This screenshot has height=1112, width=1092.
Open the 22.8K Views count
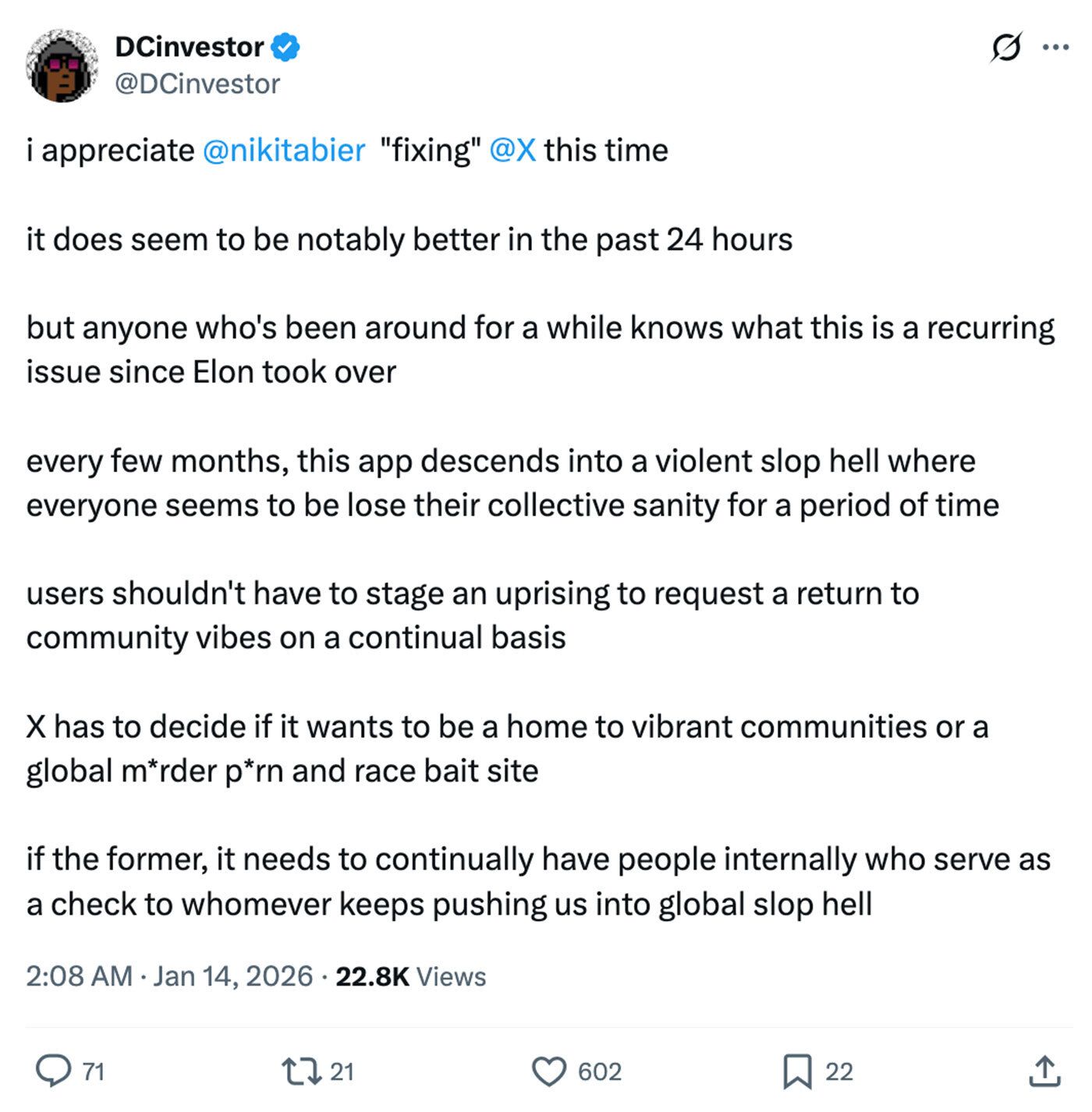coord(411,976)
